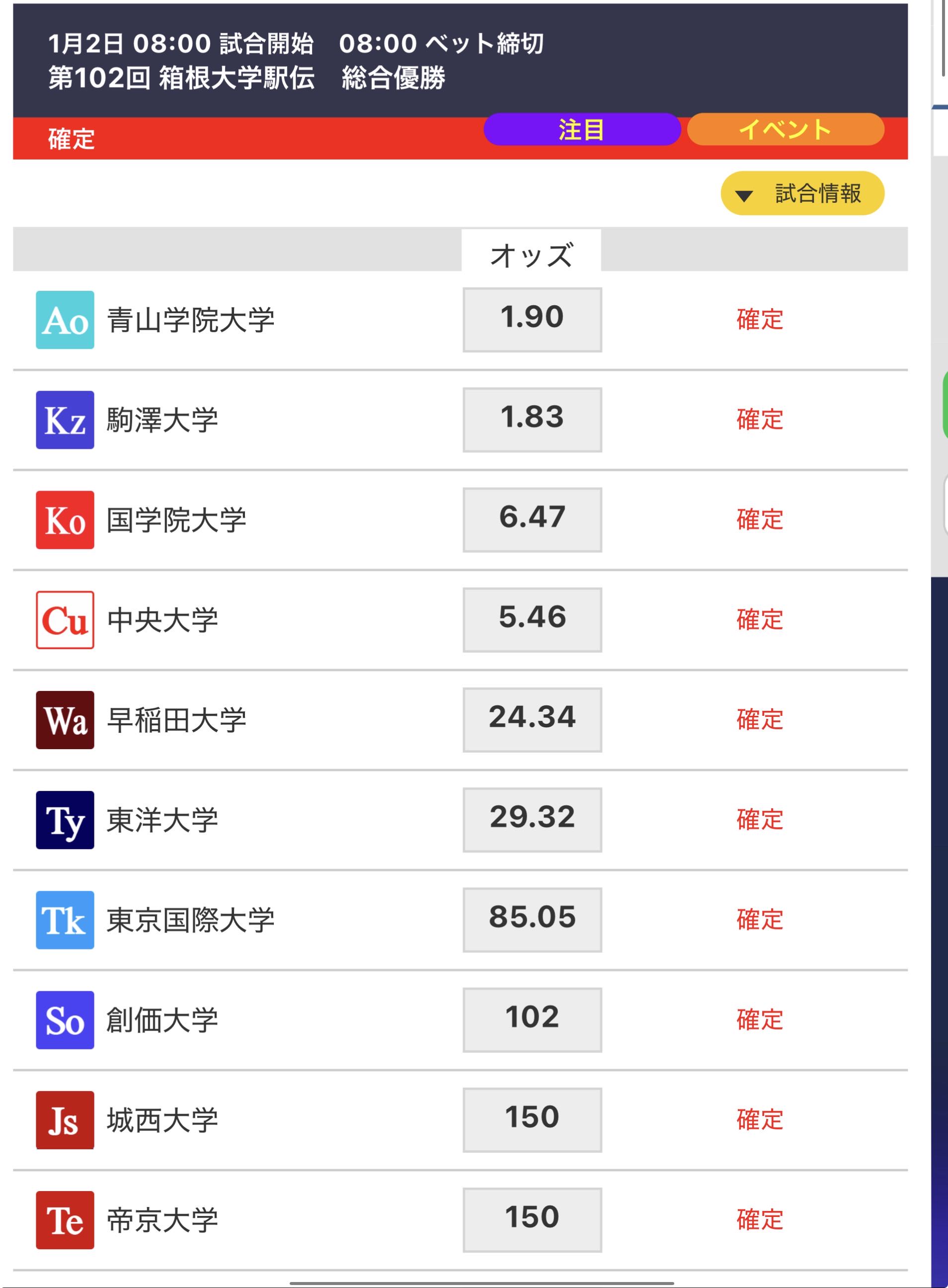
Task: Pick the 24.34 odds for 早稲田大学
Action: pos(532,720)
